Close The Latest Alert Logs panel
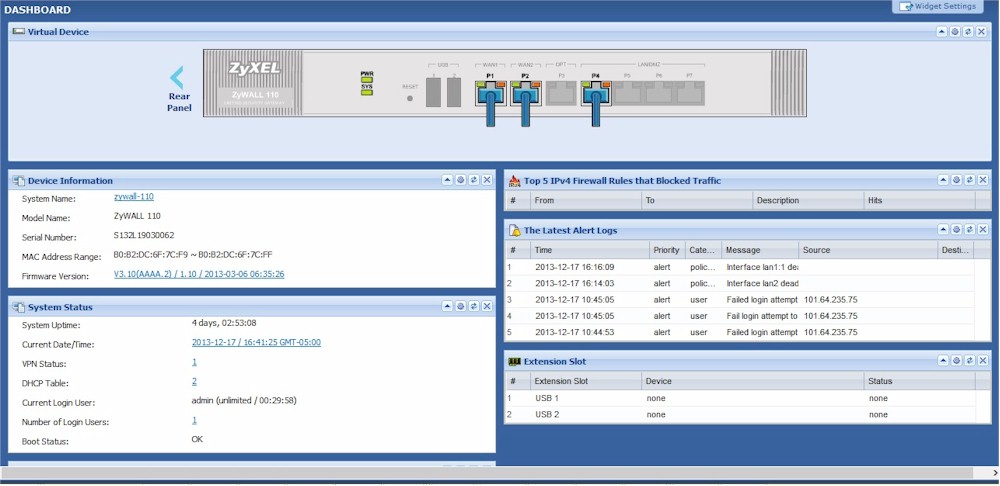Screen dimensions: 1000x486 pos(983,230)
